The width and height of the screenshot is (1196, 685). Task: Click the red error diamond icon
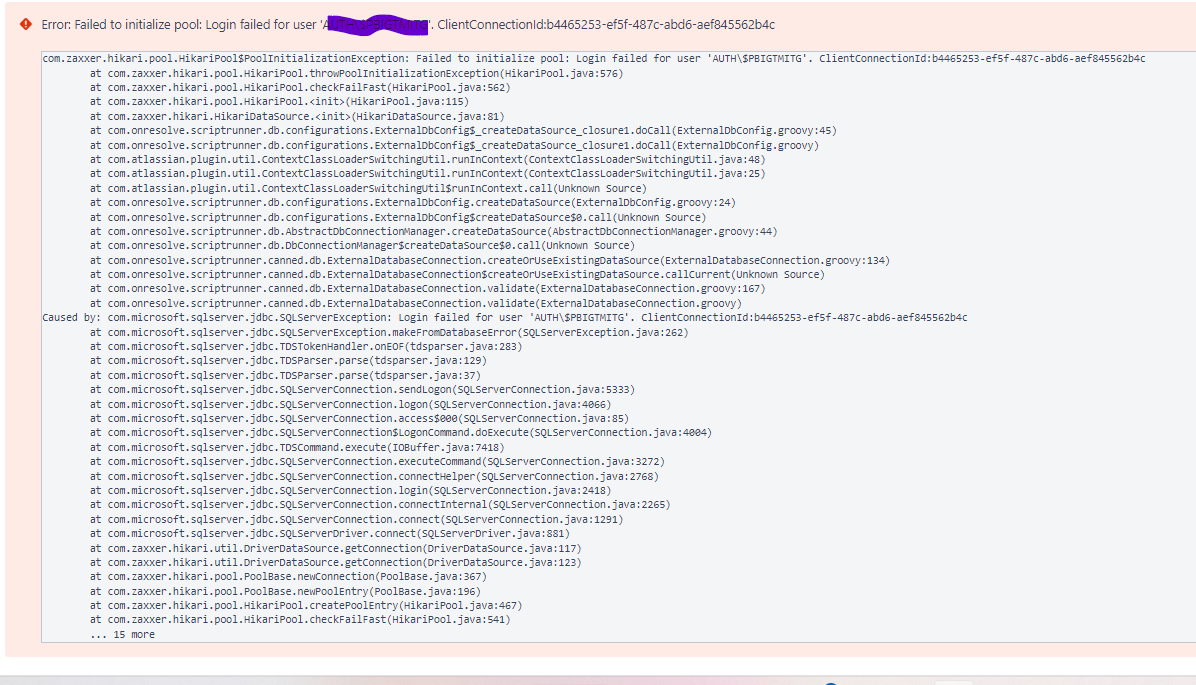(x=26, y=24)
